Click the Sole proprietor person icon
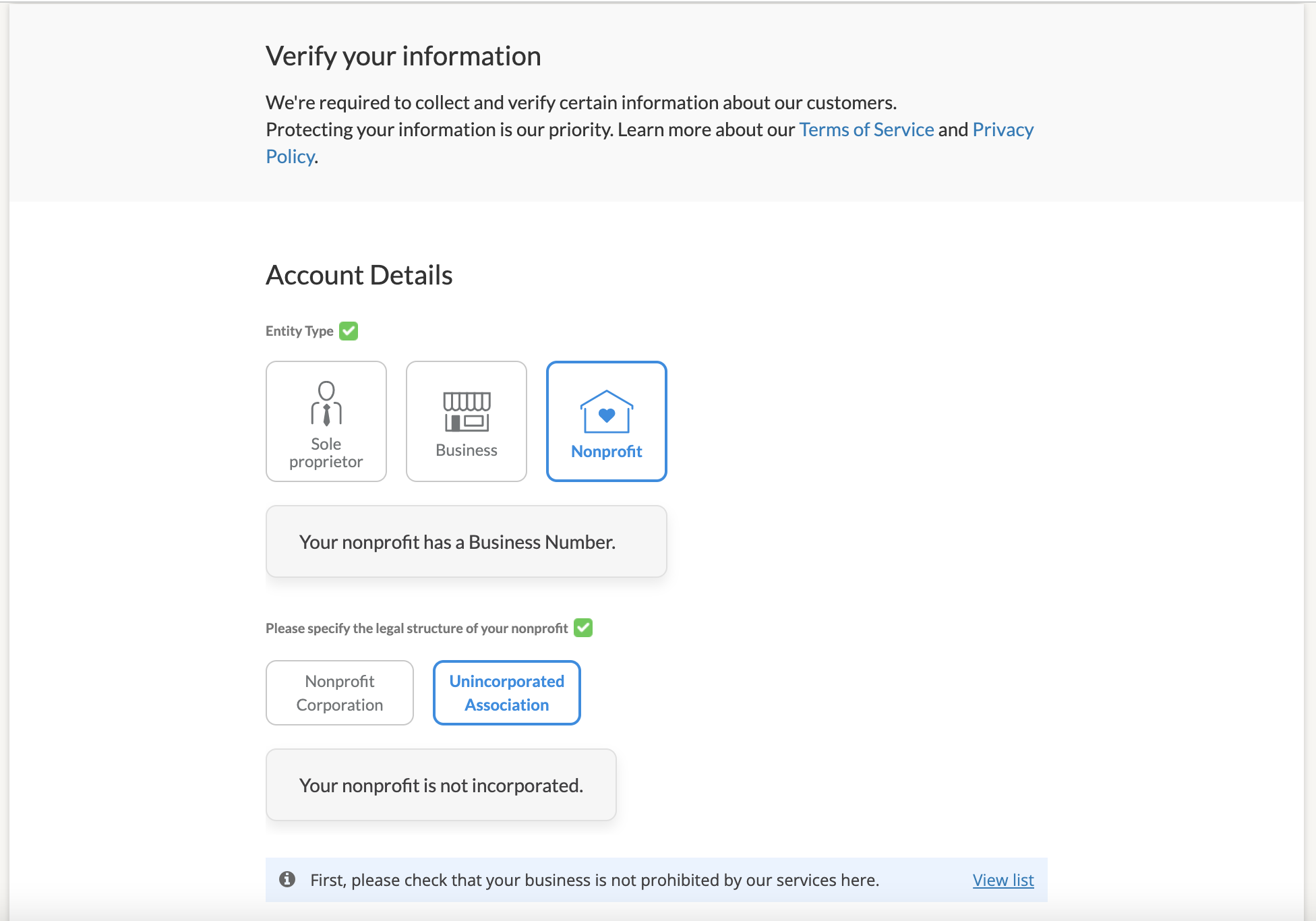Image resolution: width=1316 pixels, height=921 pixels. [x=326, y=403]
